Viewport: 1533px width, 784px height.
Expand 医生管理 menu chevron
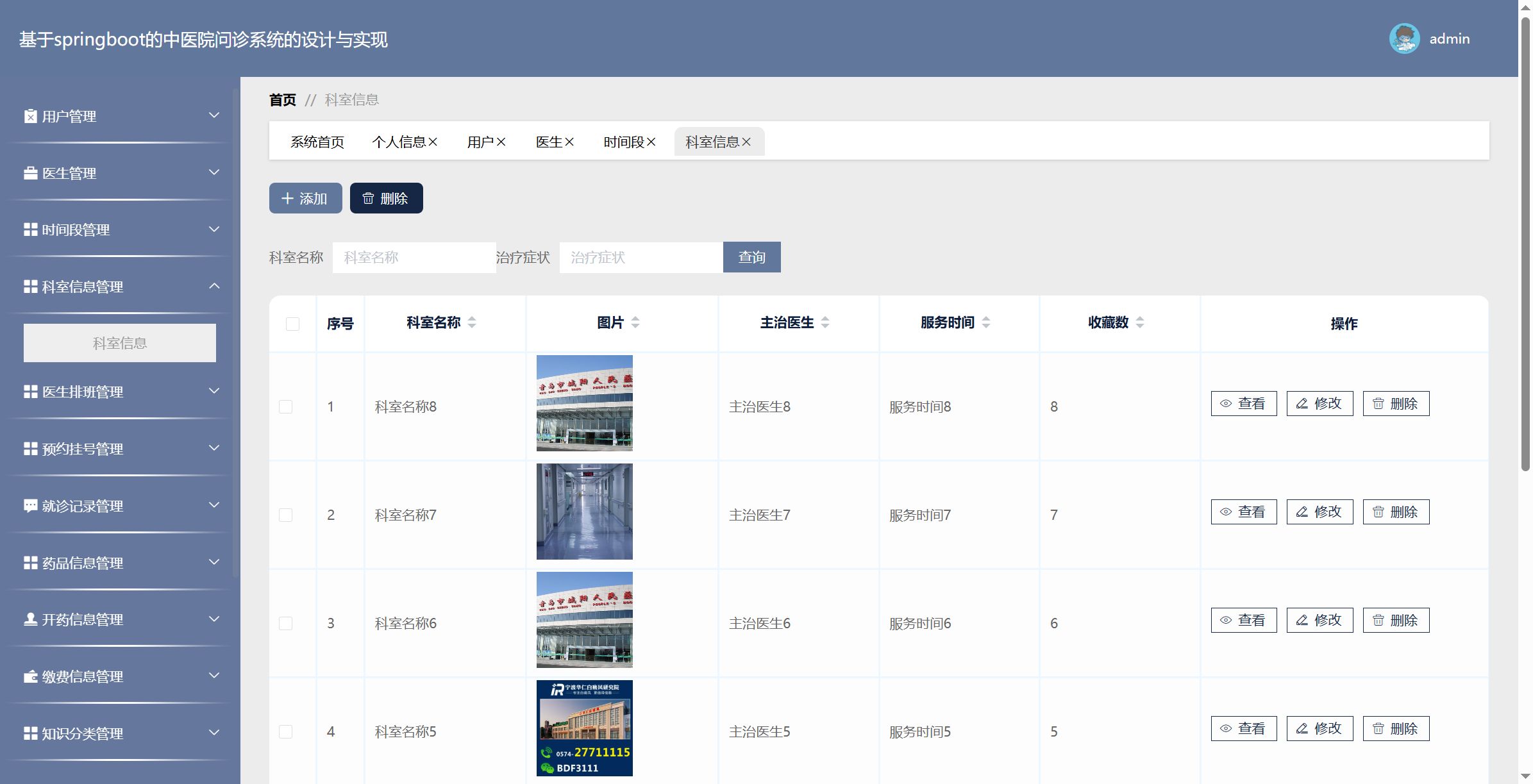pyautogui.click(x=214, y=172)
